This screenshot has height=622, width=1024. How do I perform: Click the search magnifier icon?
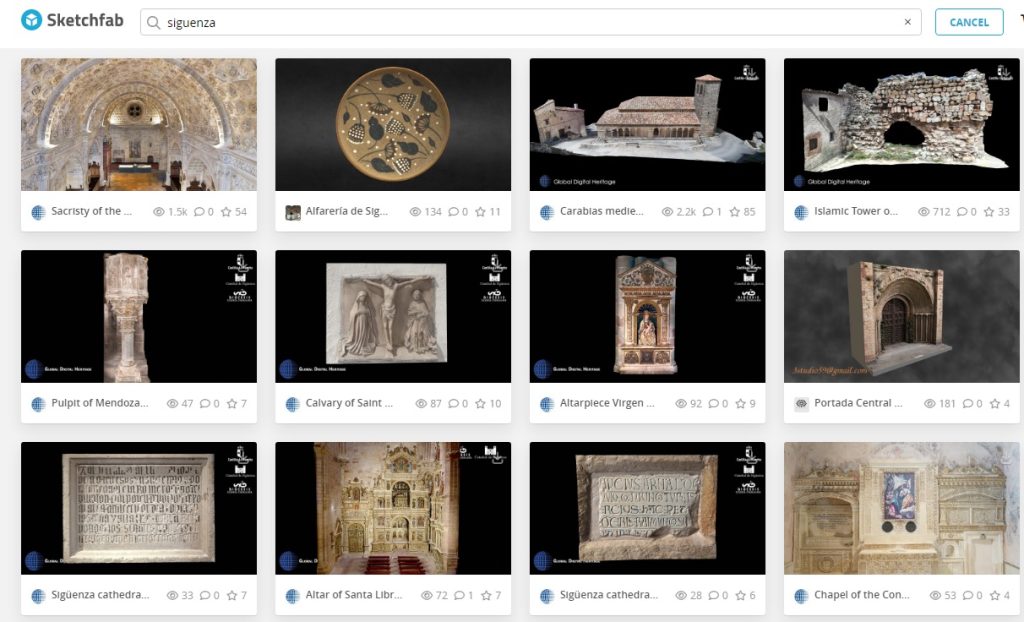pyautogui.click(x=153, y=23)
